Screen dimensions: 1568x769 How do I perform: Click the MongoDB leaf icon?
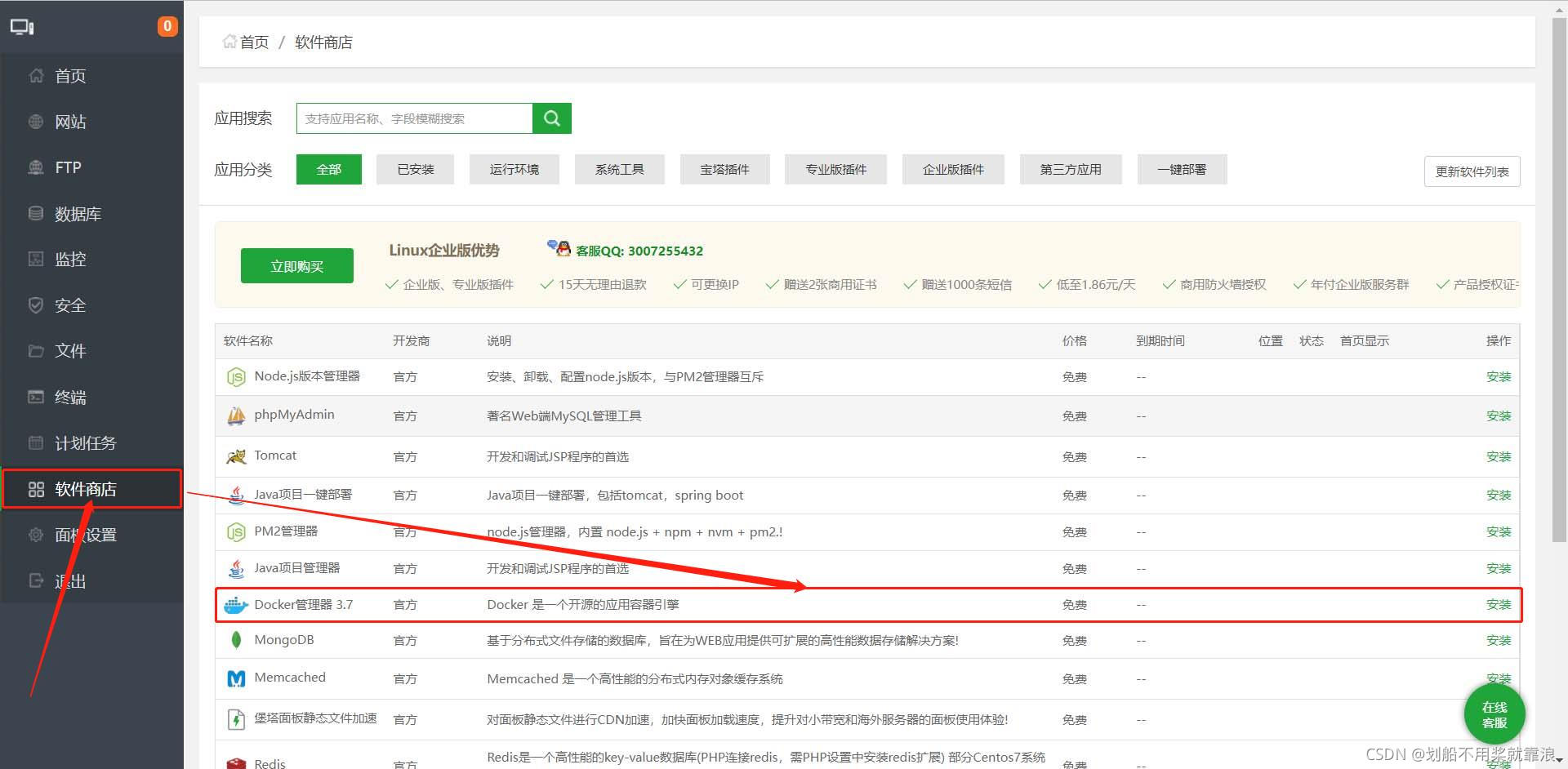pos(236,640)
